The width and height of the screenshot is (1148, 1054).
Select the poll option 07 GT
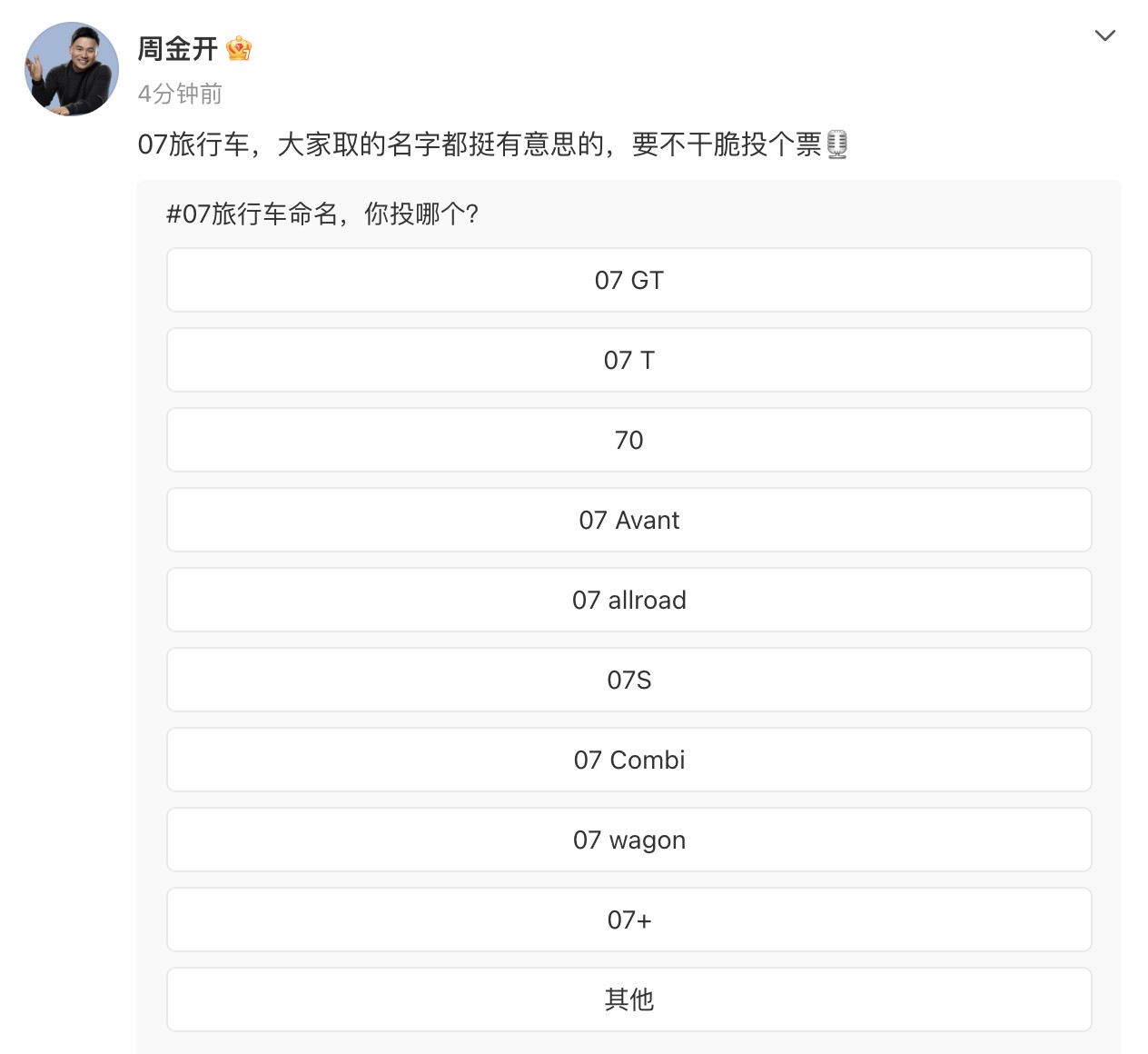click(628, 280)
